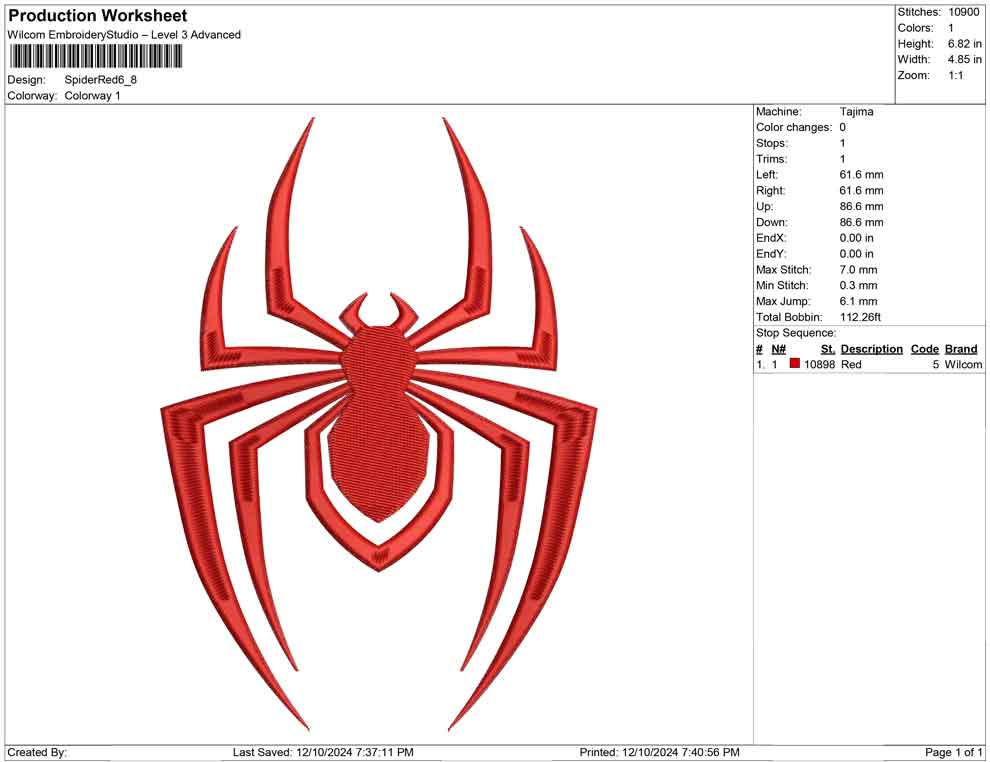Click the spider design preview image
Image resolution: width=990 pixels, height=762 pixels.
coord(378,424)
